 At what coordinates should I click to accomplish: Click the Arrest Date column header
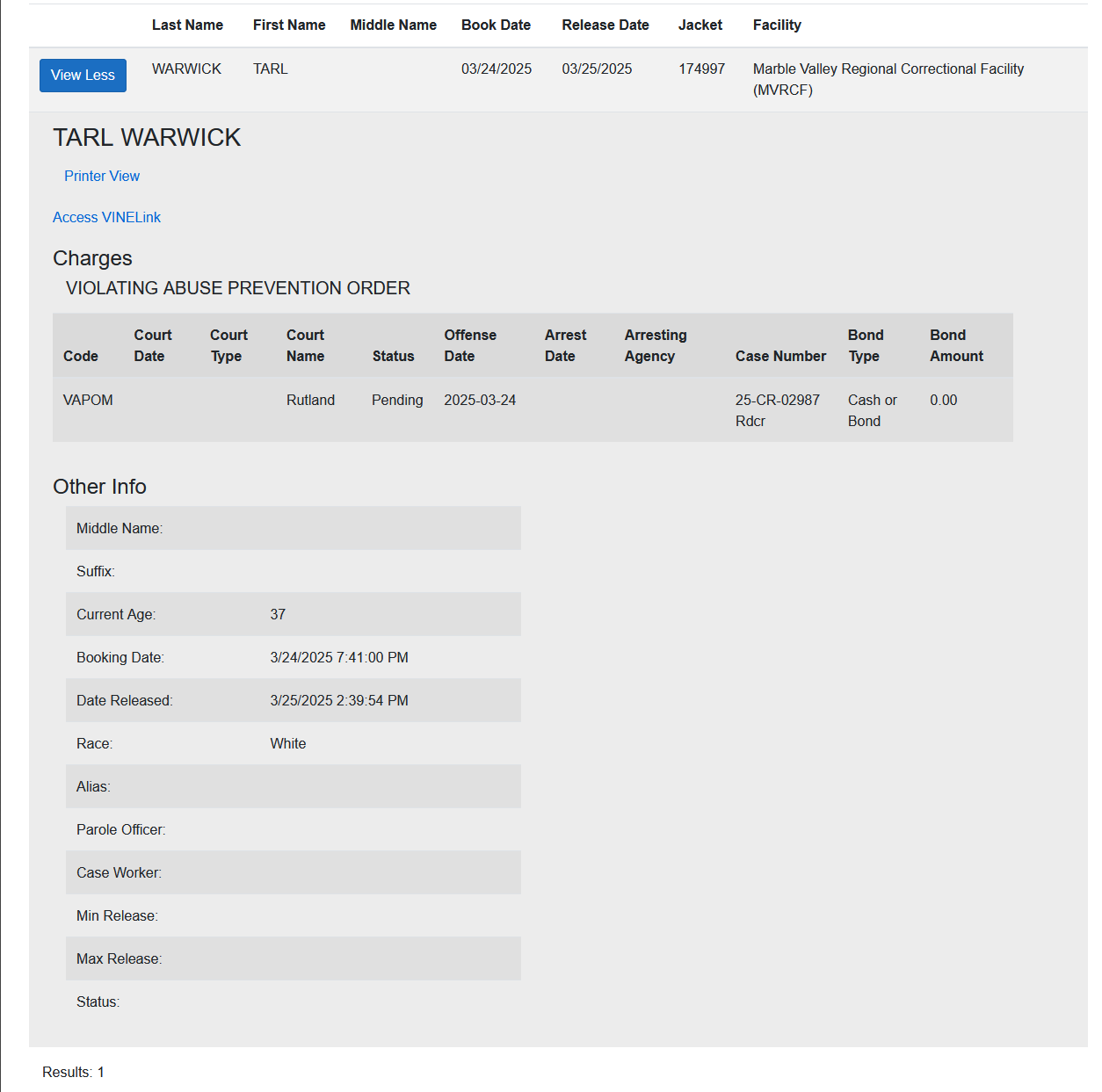565,345
